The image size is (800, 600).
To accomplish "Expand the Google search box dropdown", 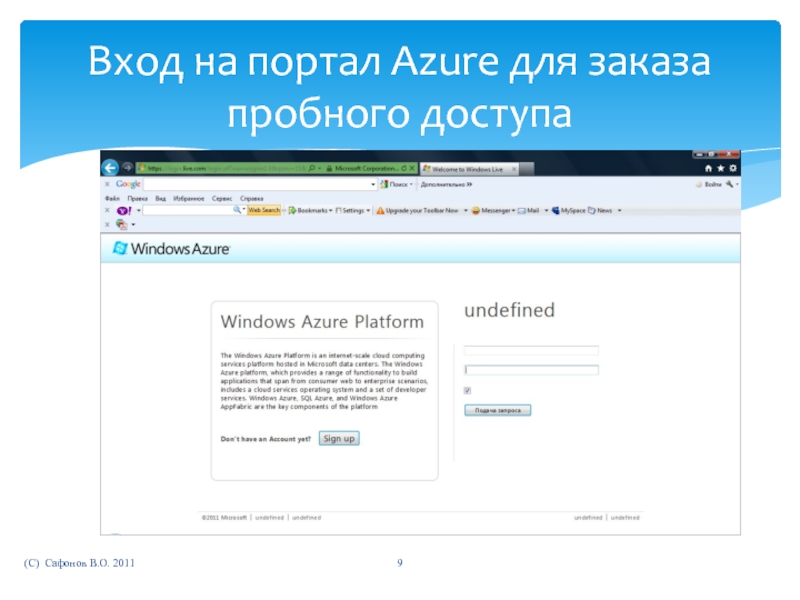I will pyautogui.click(x=373, y=184).
